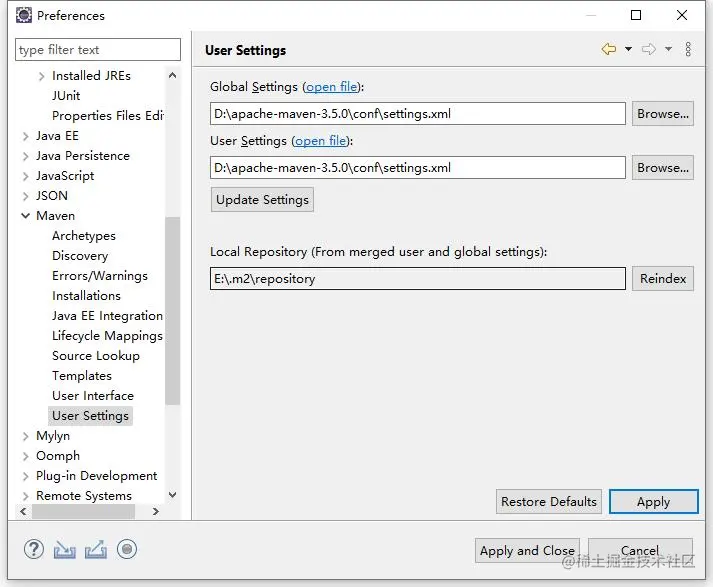Click the import preferences icon
The image size is (713, 587).
(65, 550)
